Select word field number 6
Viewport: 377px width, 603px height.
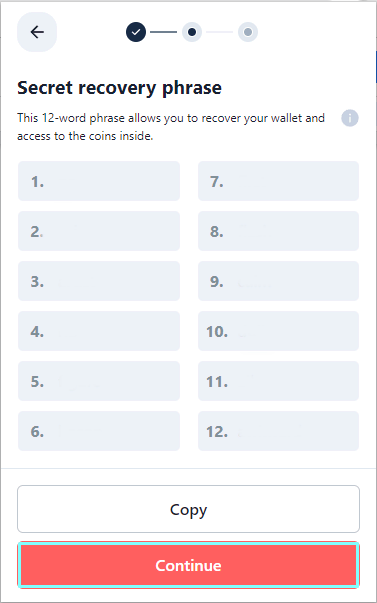click(99, 431)
